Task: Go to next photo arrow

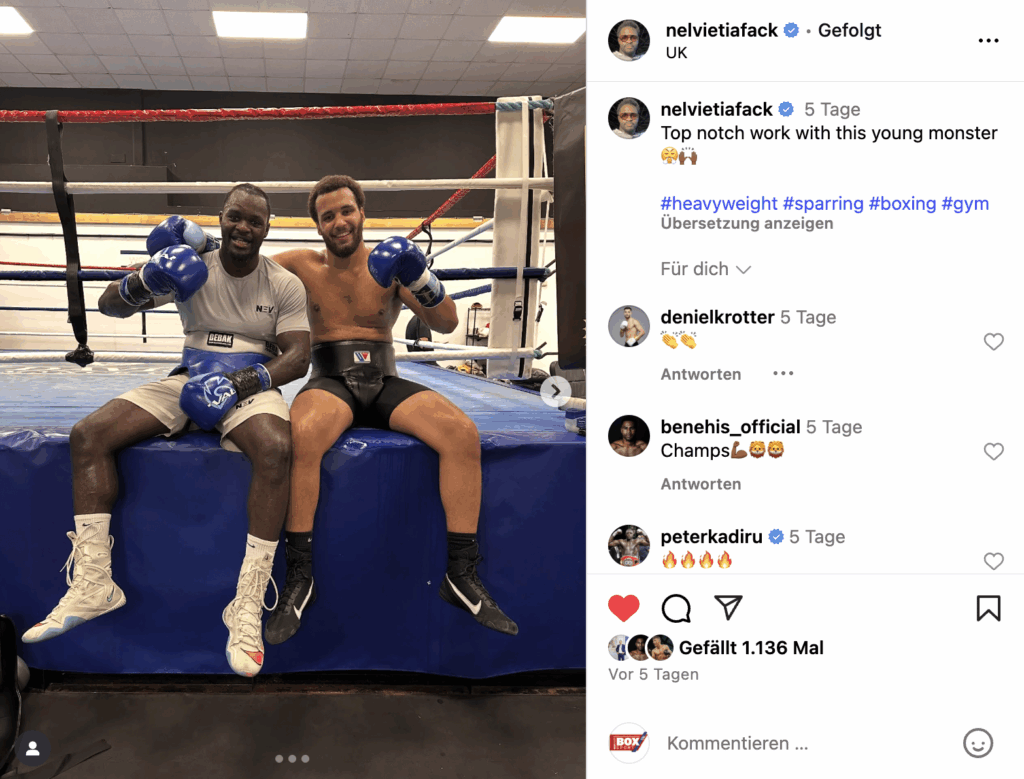Action: (x=555, y=391)
